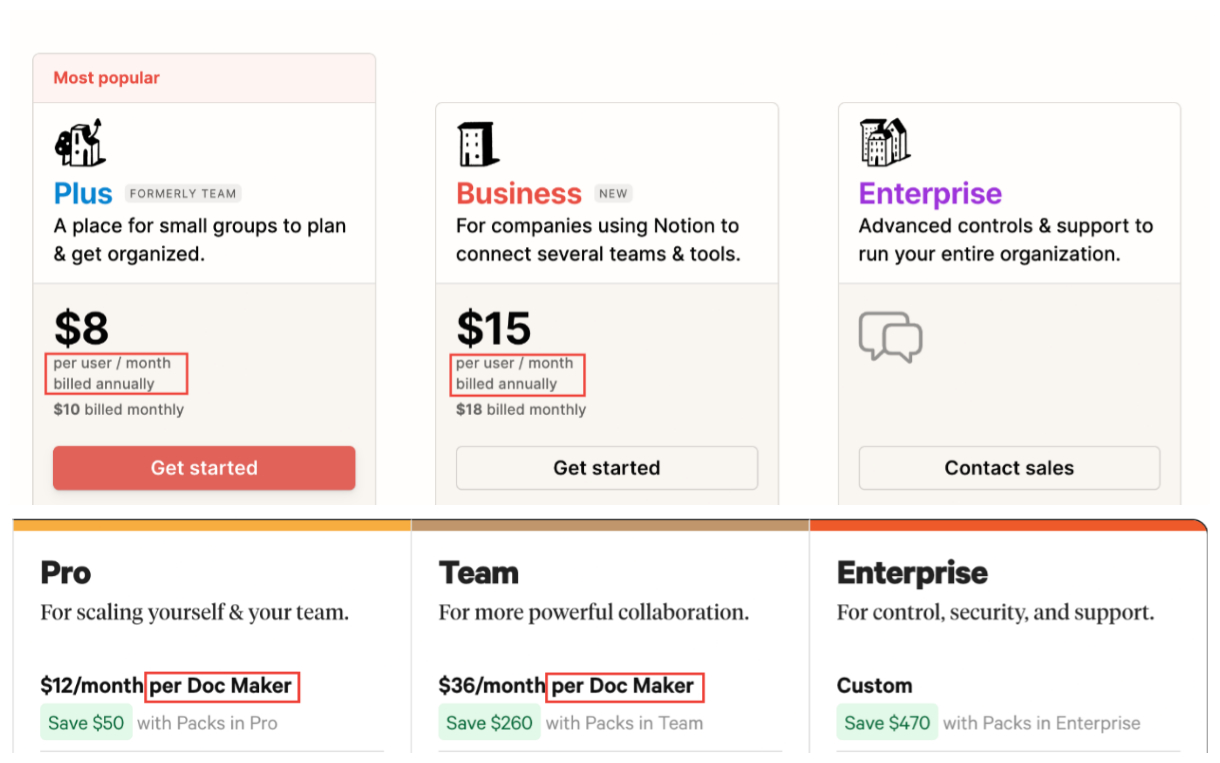Click the $15 Business plan price

tap(494, 328)
